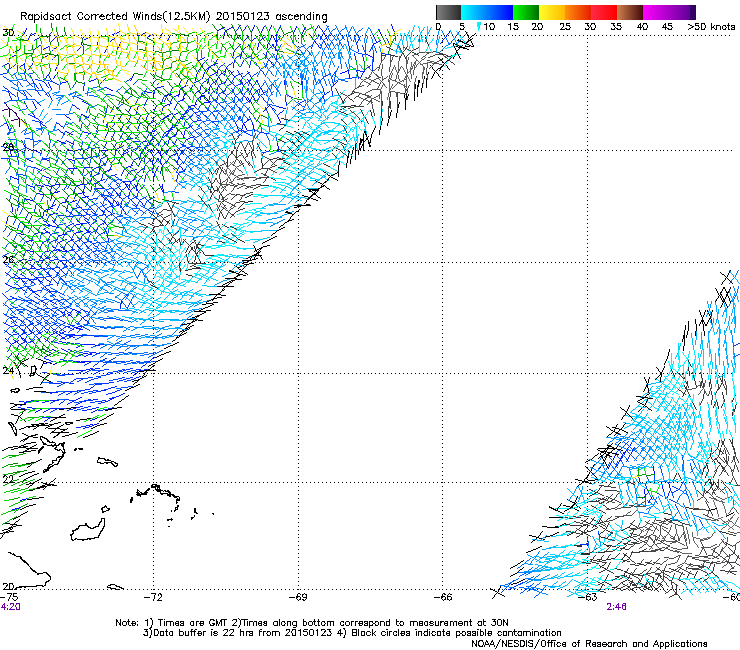Click the yellow 20-25 knots legend swatch
740x650 pixels.
(552, 12)
